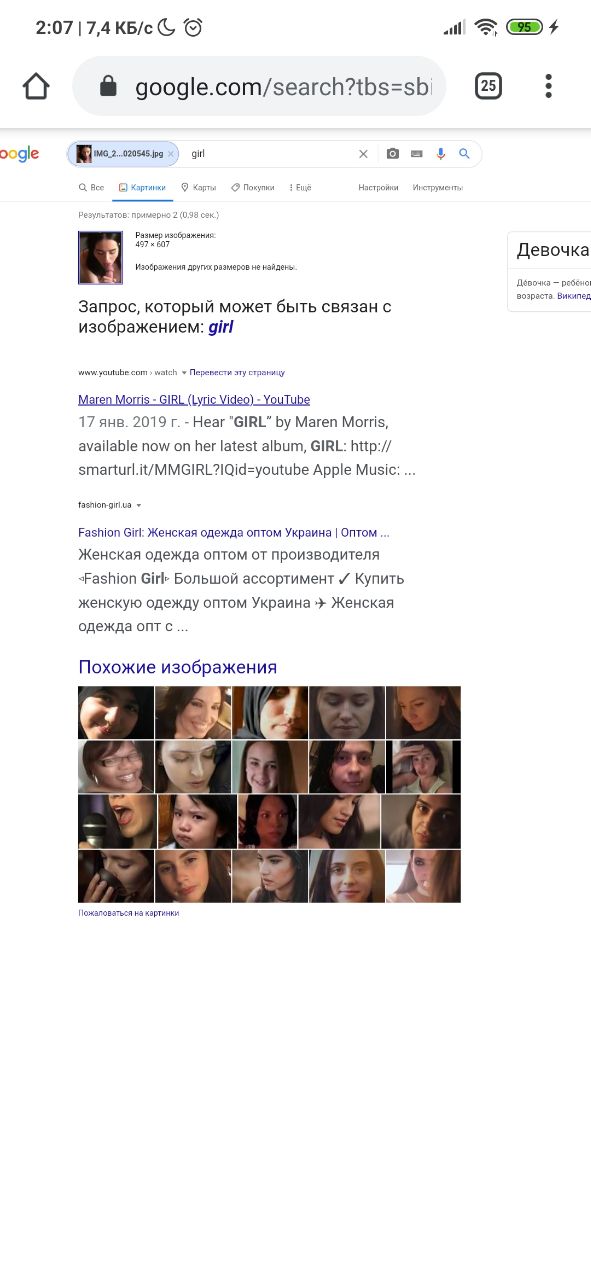Remove the uploaded IMG jpg chip
591x1280 pixels.
171,154
